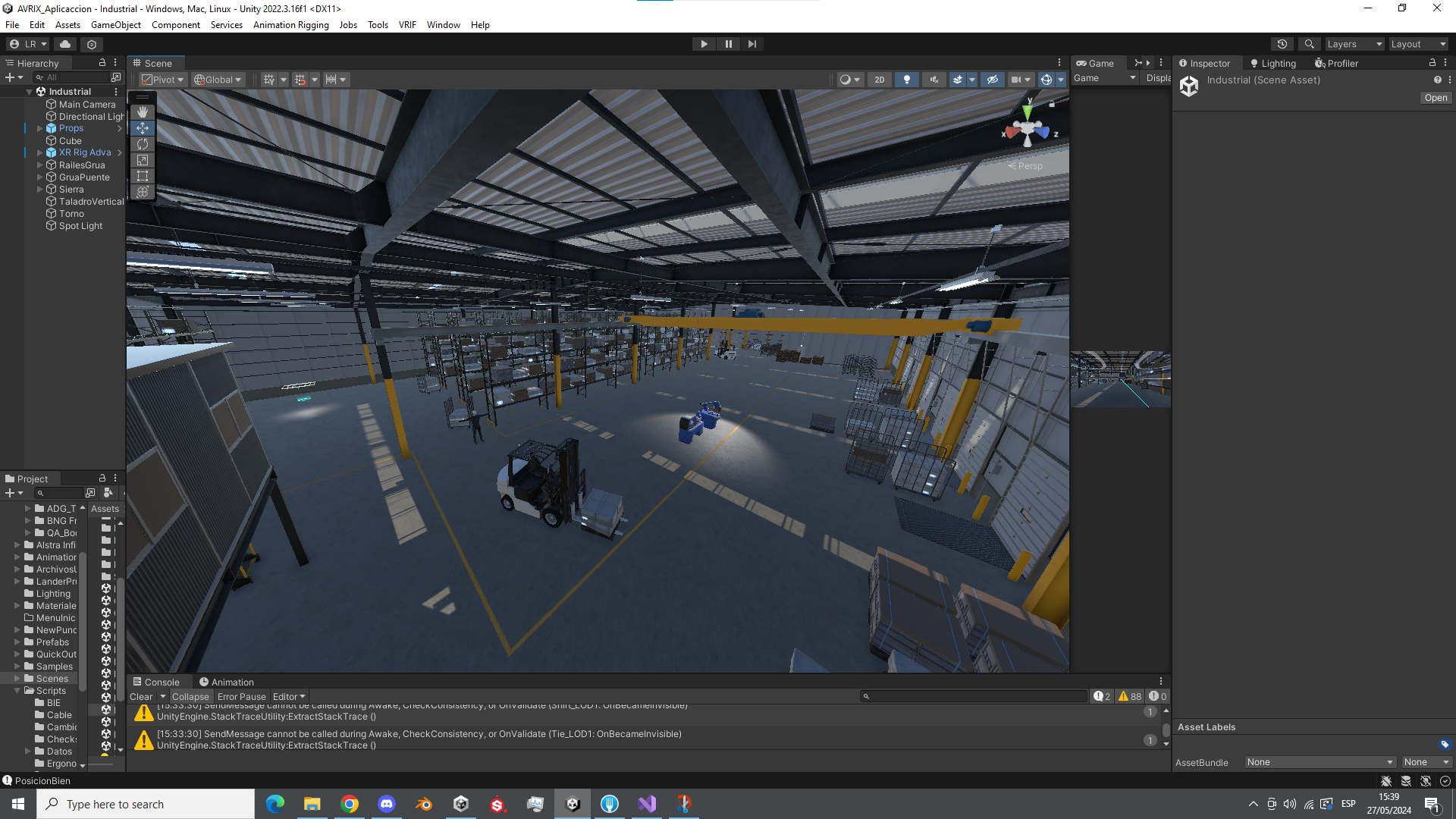This screenshot has width=1456, height=819.
Task: Click the asset label tag icon
Action: pyautogui.click(x=1445, y=745)
